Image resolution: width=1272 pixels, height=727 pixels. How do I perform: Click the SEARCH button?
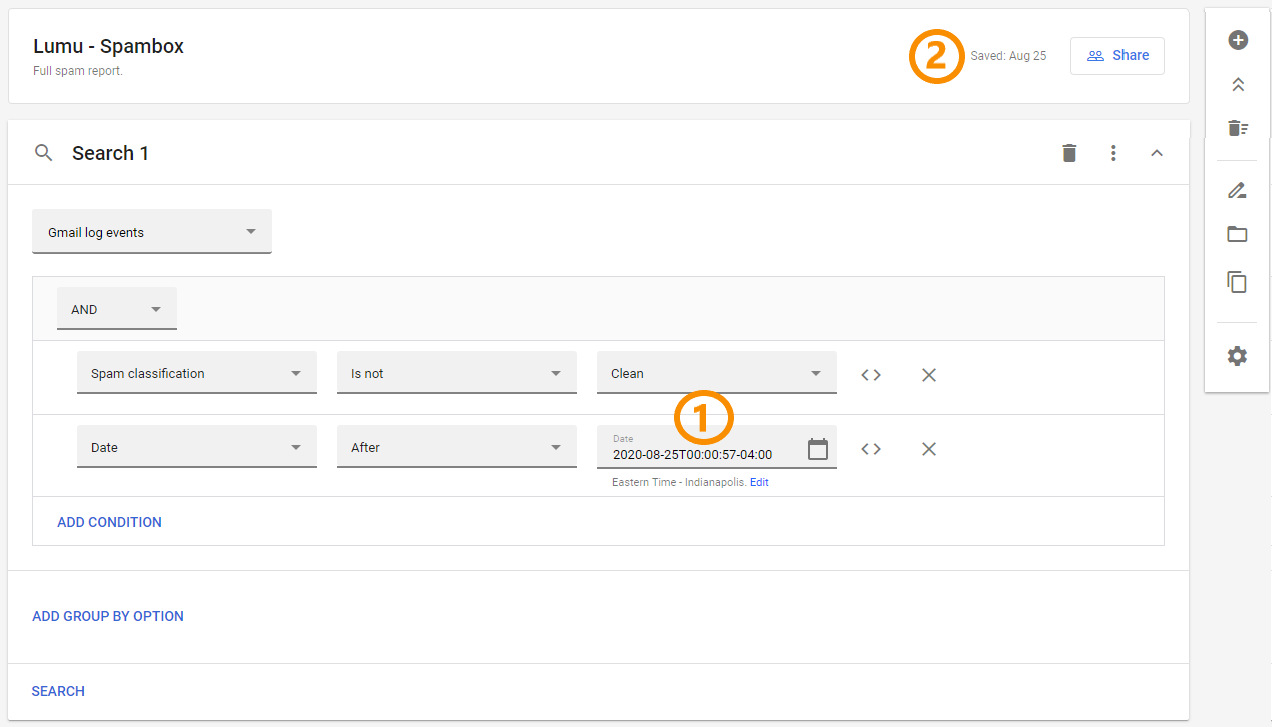click(x=58, y=691)
